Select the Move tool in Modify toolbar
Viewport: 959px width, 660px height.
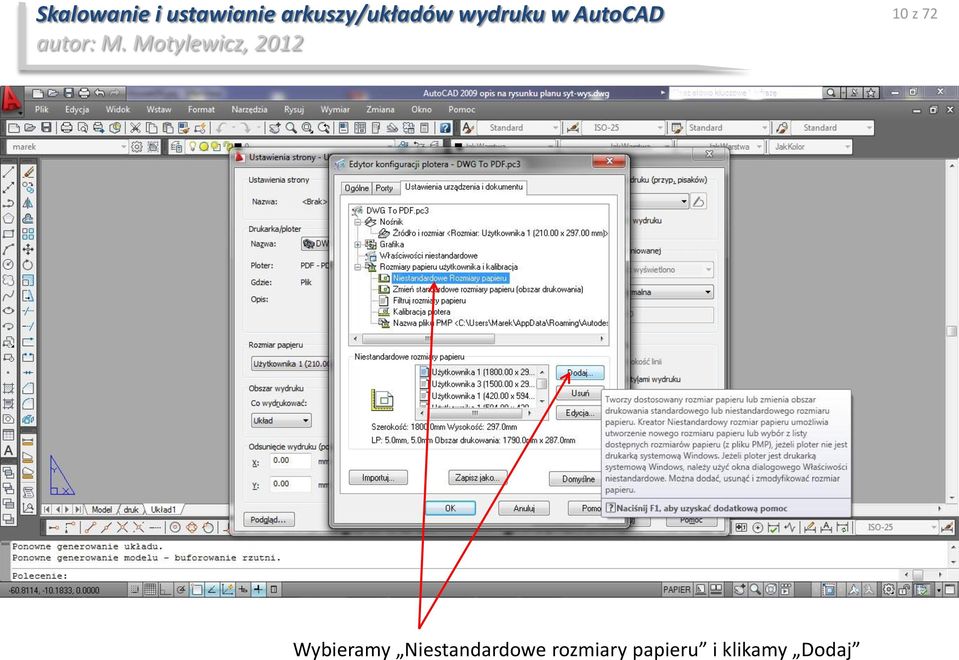28,250
